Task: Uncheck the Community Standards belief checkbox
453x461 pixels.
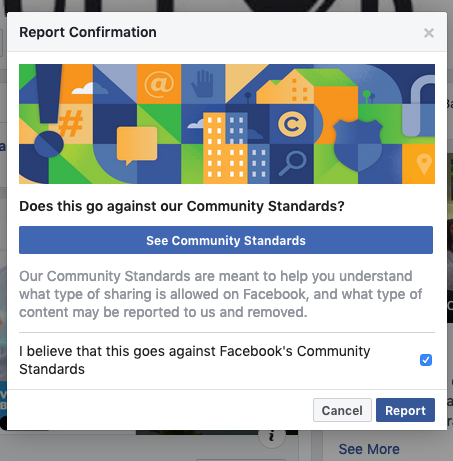Action: 426,360
